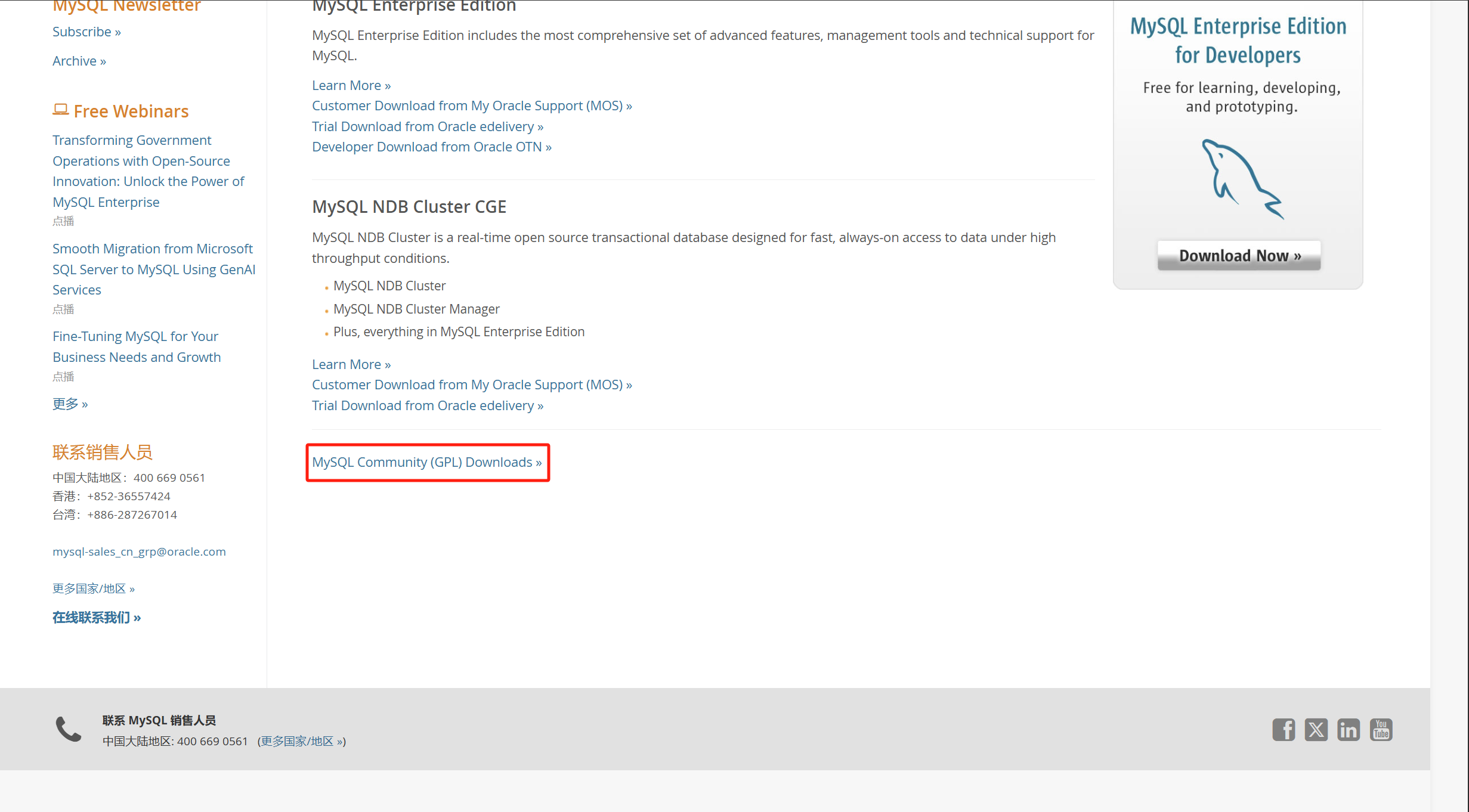Image resolution: width=1469 pixels, height=812 pixels.
Task: Expand 更多 to see more webinars
Action: tap(70, 404)
